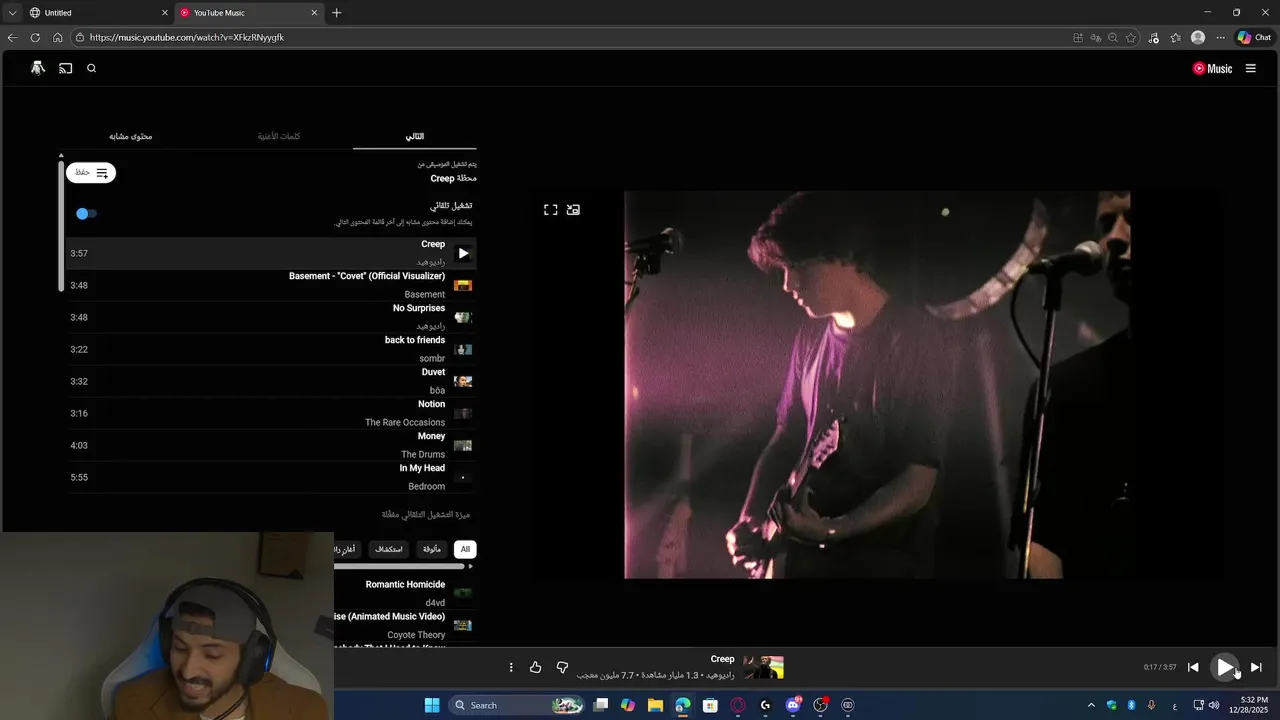Viewport: 1280px width, 720px height.
Task: Click the chip row scroll arrow
Action: pos(471,566)
